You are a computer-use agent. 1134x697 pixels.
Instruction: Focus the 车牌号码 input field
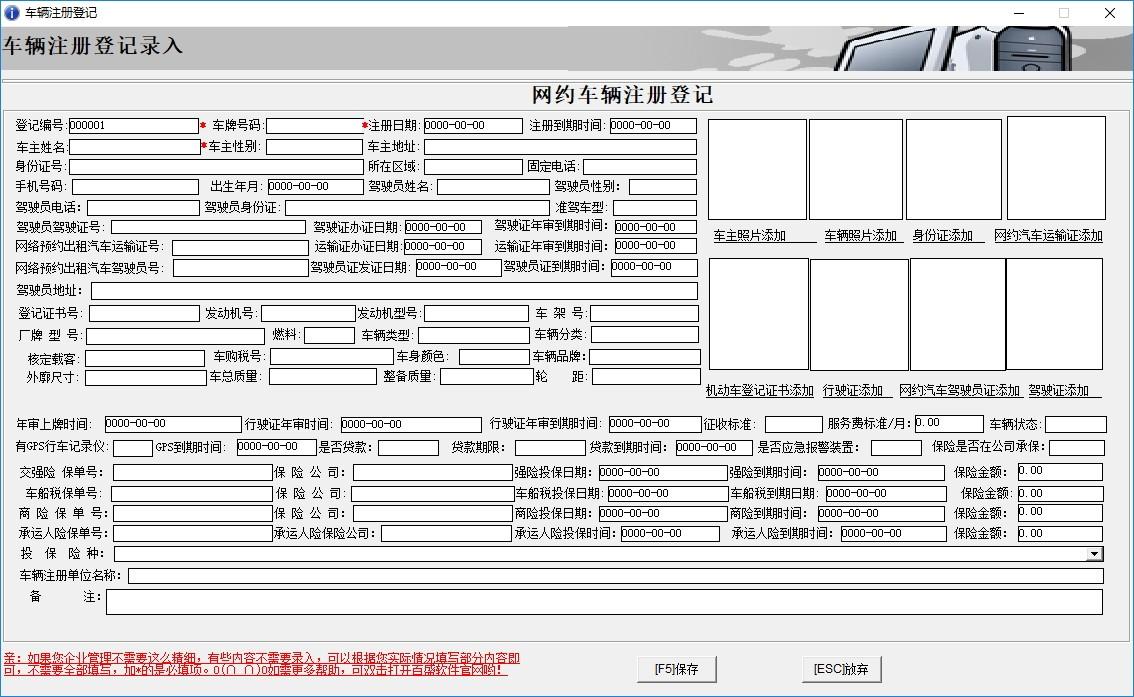[315, 126]
